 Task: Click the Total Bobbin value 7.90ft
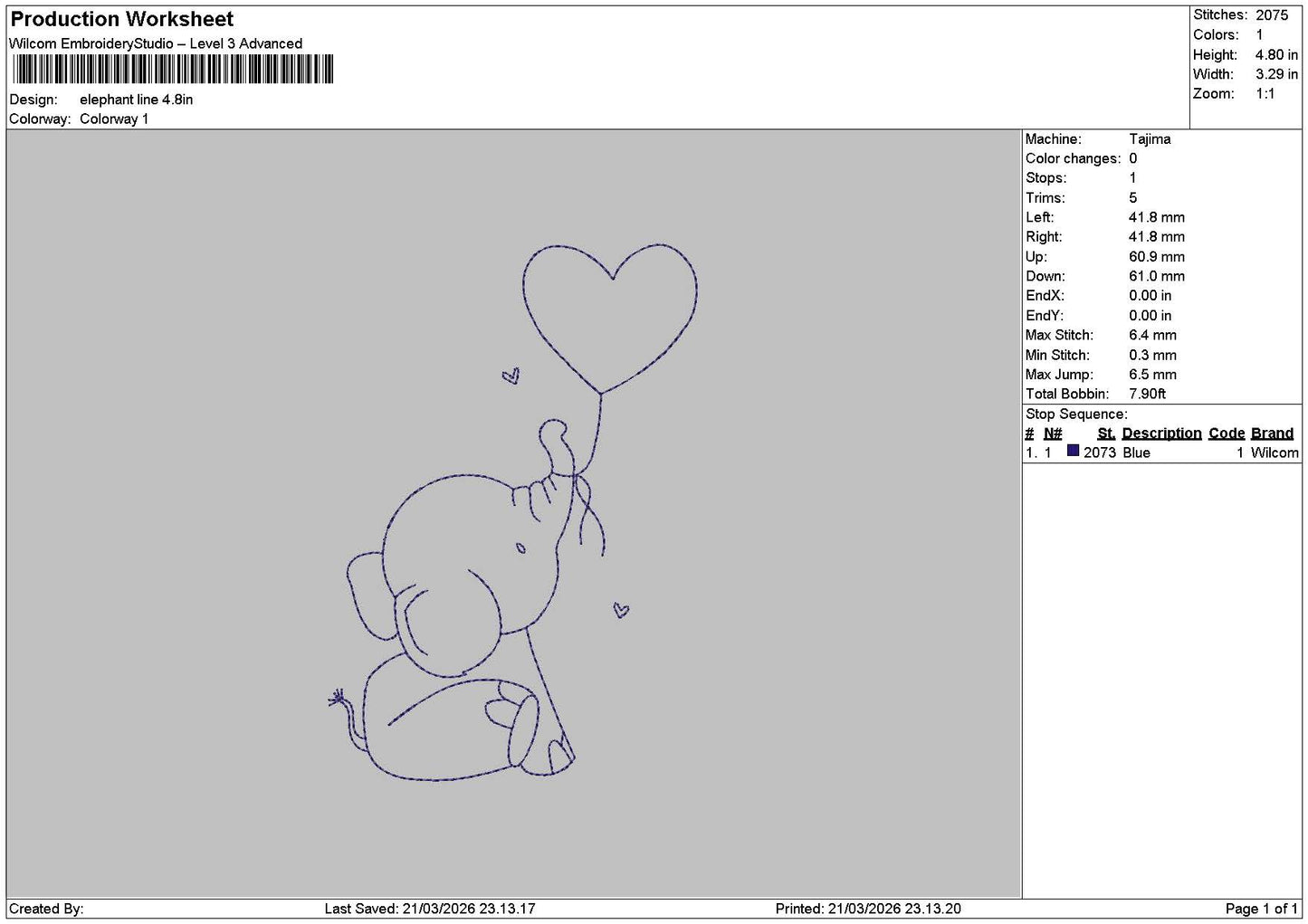[1147, 394]
